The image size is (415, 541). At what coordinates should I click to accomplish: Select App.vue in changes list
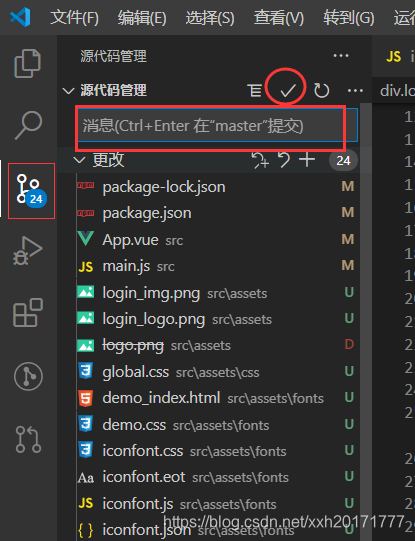click(218, 239)
